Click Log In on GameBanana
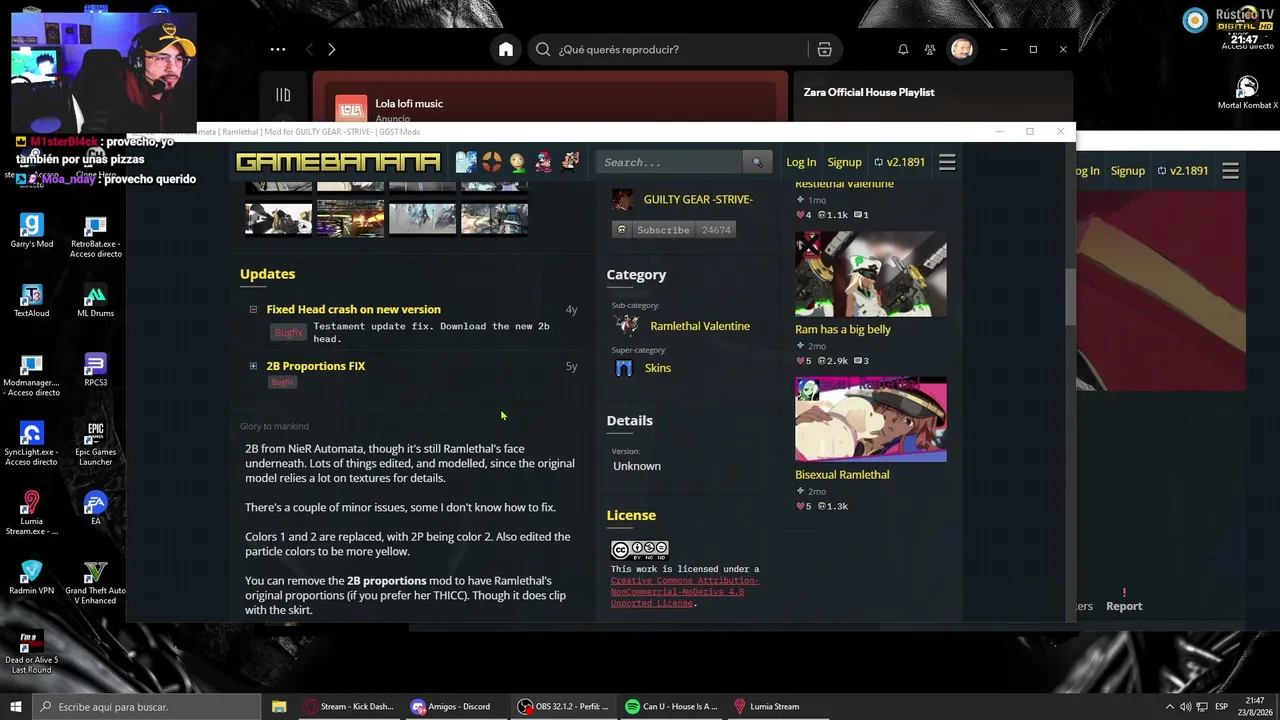This screenshot has height=720, width=1280. point(801,162)
